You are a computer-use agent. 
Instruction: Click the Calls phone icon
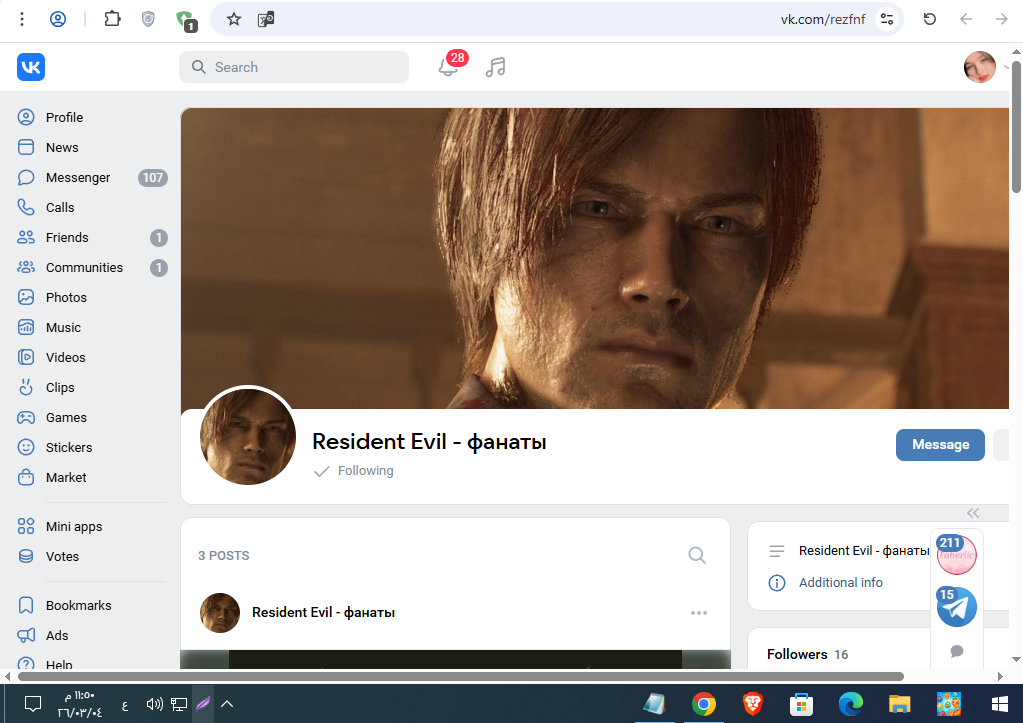point(26,208)
